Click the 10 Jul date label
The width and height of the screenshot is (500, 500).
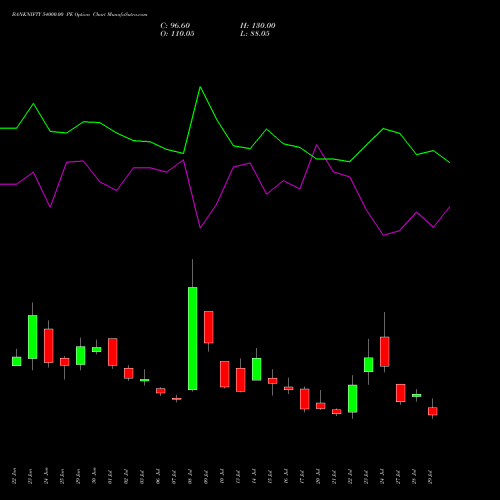pyautogui.click(x=222, y=476)
